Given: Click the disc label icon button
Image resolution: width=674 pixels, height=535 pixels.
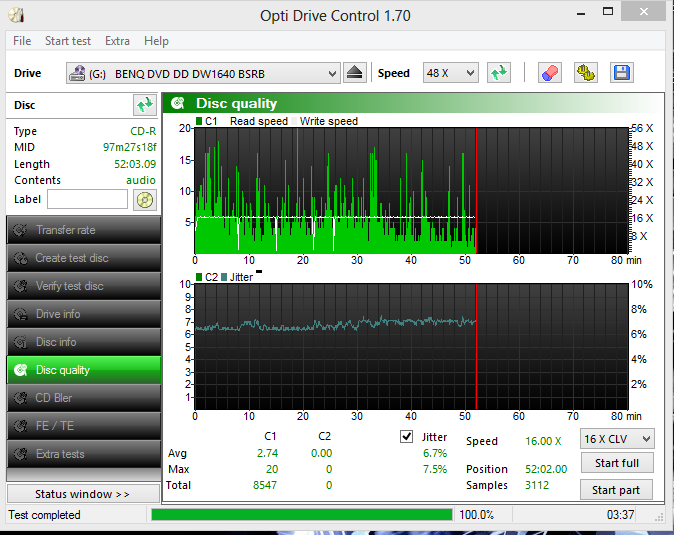Looking at the screenshot, I should 145,200.
